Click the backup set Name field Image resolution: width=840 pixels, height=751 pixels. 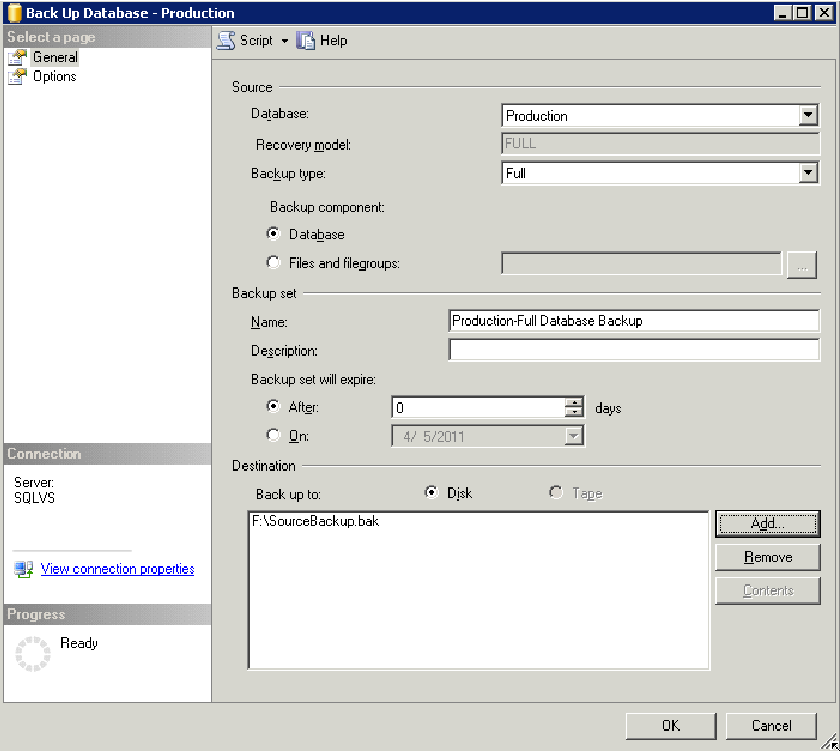point(634,321)
